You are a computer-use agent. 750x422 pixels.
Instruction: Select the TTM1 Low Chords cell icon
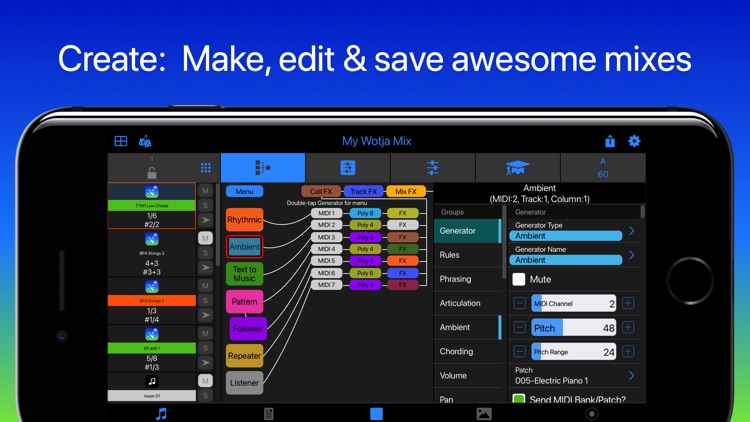pos(152,192)
